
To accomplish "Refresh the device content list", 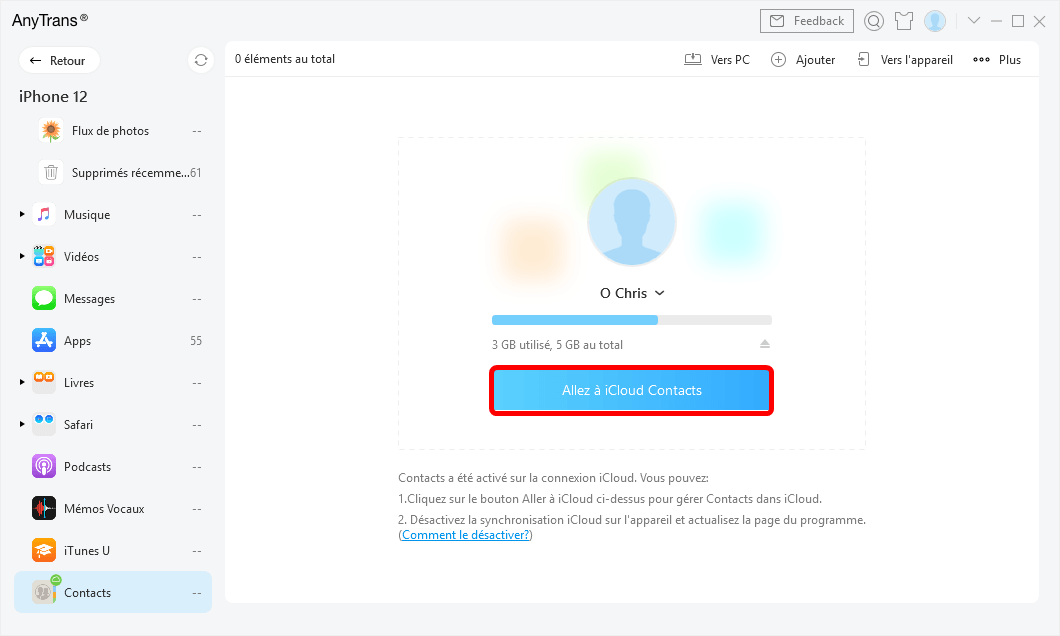I will 201,60.
